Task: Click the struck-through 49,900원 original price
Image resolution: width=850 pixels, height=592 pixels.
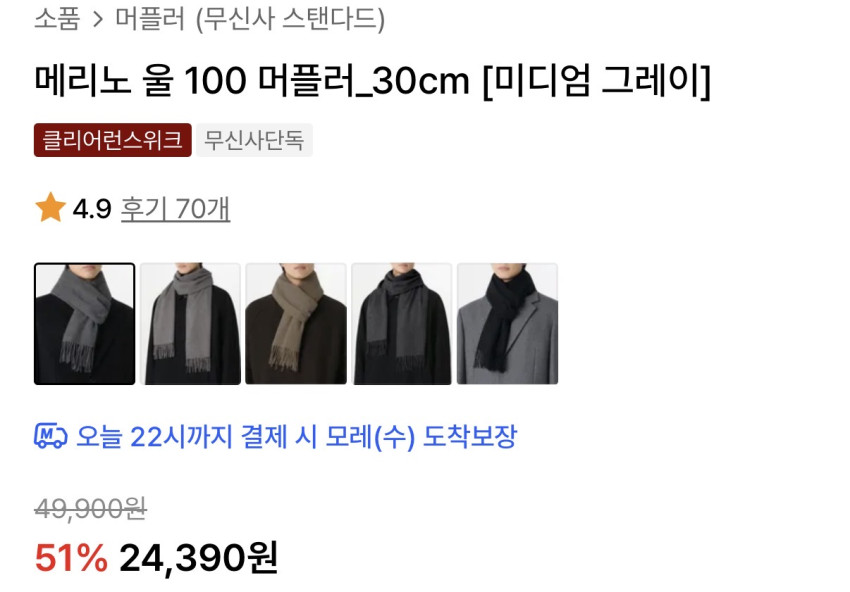Action: (91, 509)
